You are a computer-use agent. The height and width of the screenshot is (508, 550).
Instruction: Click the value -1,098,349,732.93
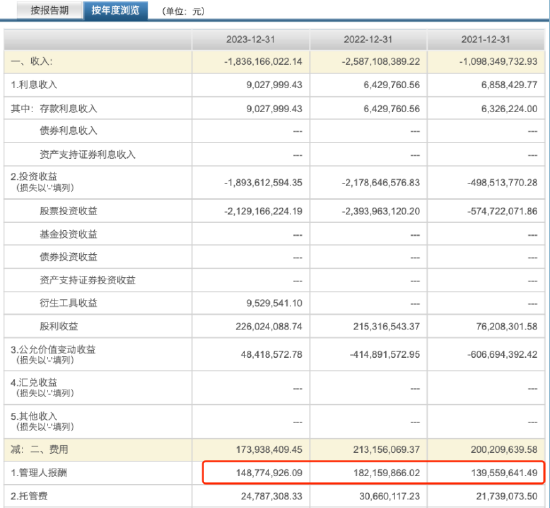pyautogui.click(x=498, y=62)
